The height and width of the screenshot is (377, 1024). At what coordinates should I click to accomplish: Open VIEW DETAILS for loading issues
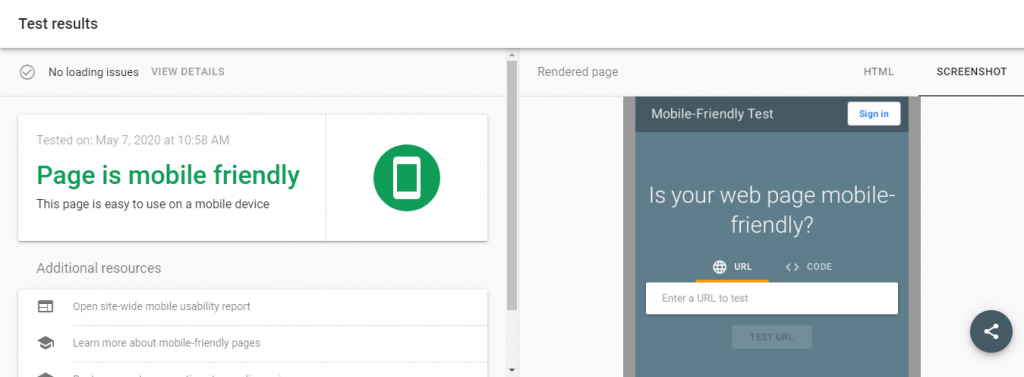click(187, 72)
